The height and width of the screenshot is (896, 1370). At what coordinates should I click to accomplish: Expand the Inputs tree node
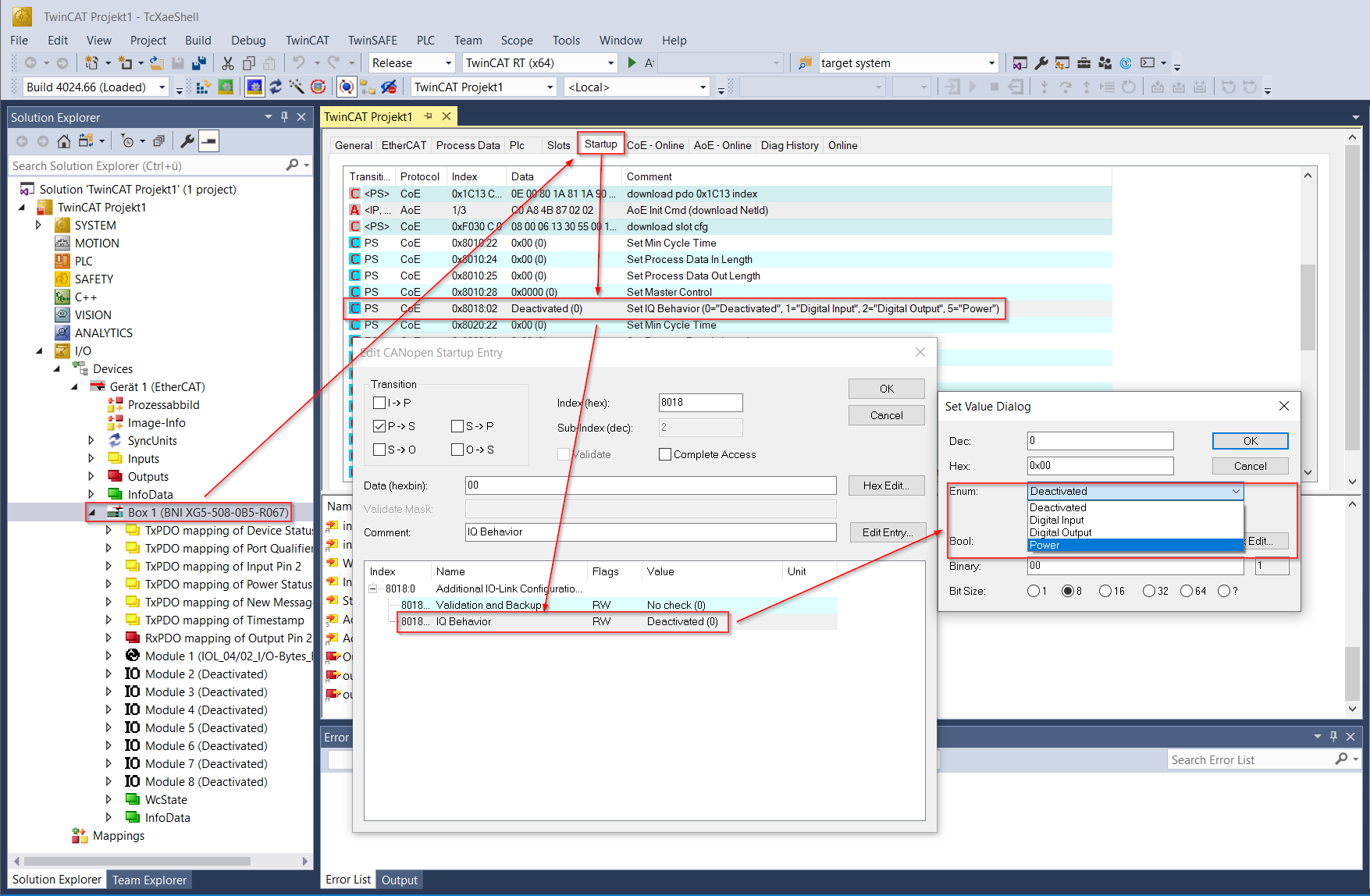pos(91,459)
